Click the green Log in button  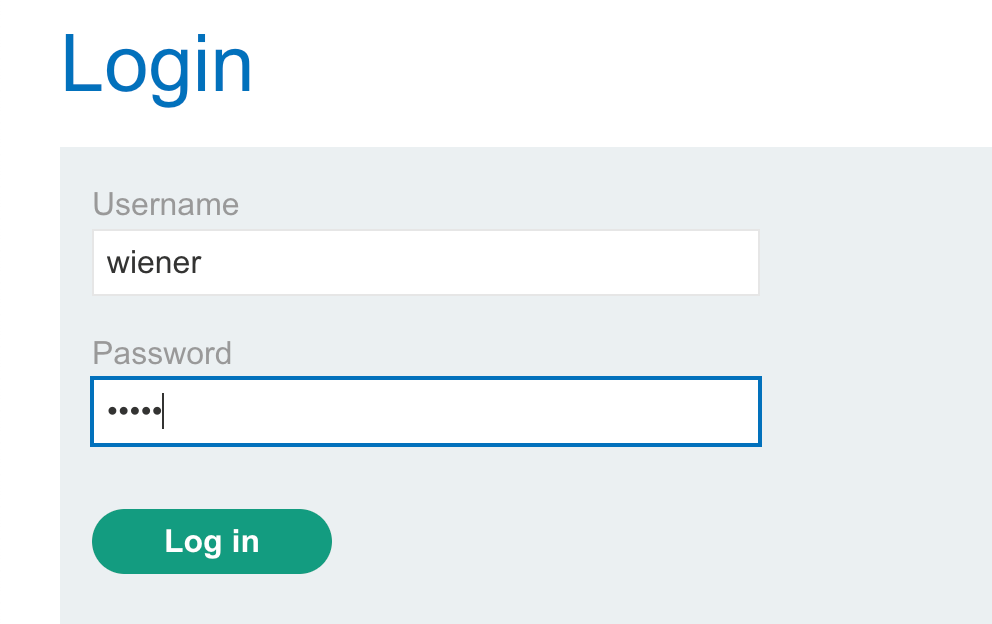click(211, 541)
